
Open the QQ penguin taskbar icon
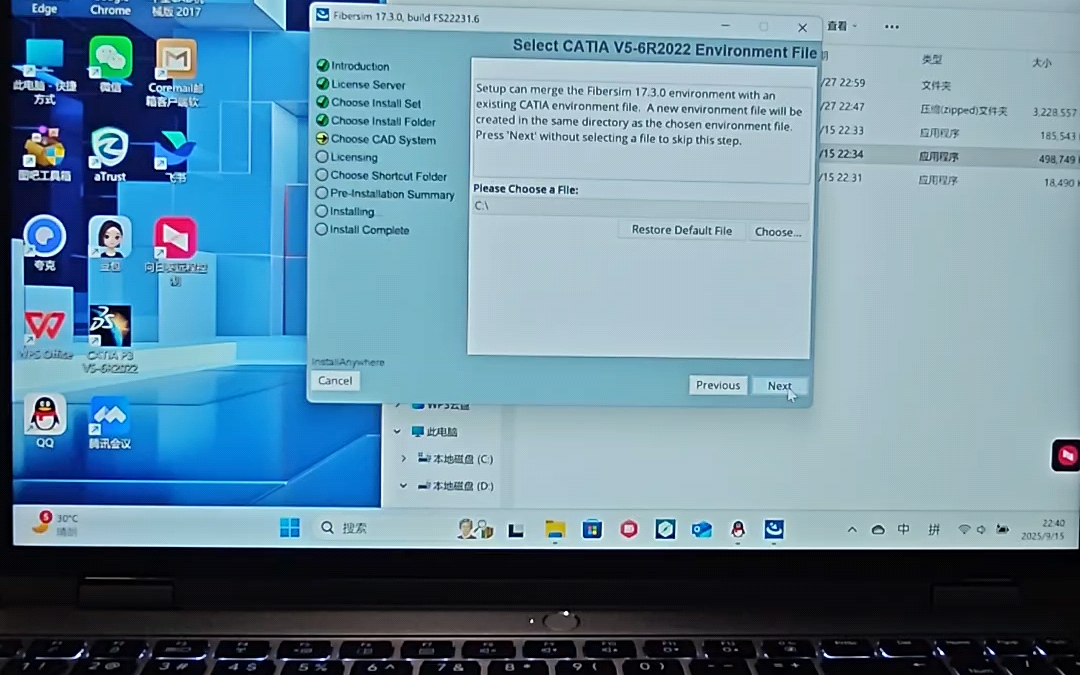tap(738, 529)
